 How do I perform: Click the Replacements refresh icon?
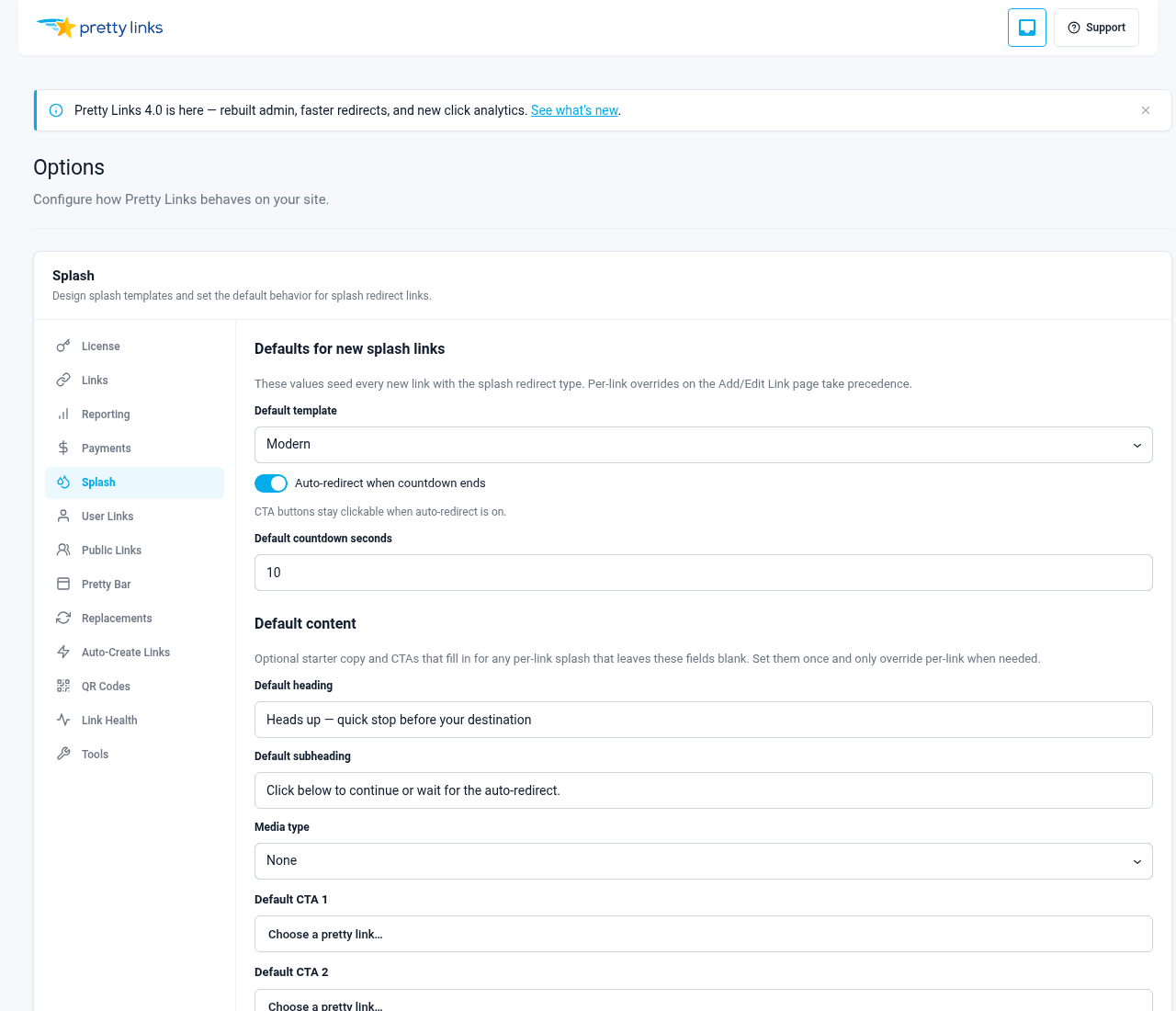[63, 619]
